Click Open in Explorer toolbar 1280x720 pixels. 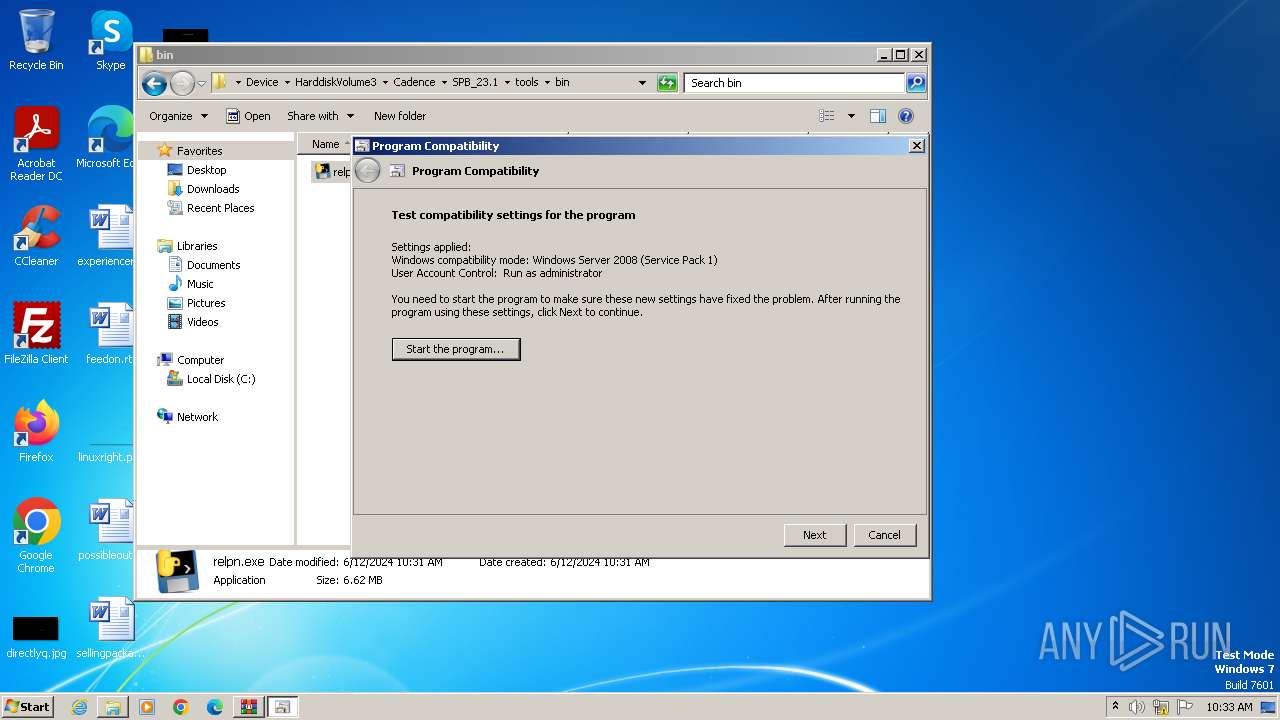pos(248,116)
